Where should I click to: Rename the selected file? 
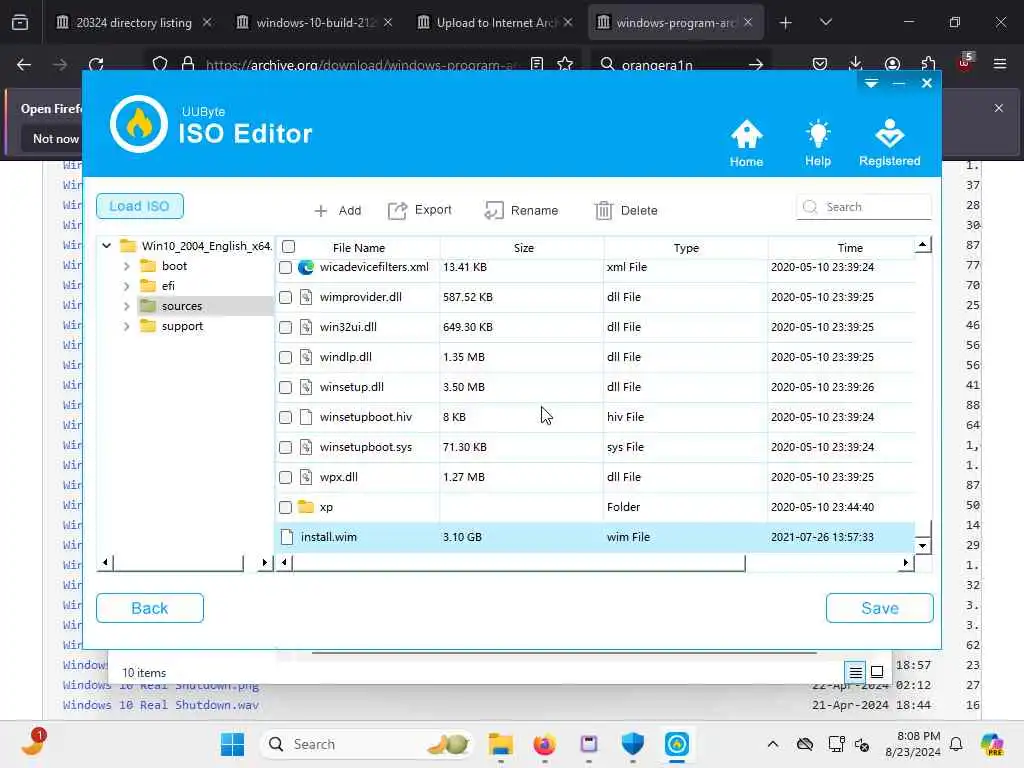tap(522, 210)
